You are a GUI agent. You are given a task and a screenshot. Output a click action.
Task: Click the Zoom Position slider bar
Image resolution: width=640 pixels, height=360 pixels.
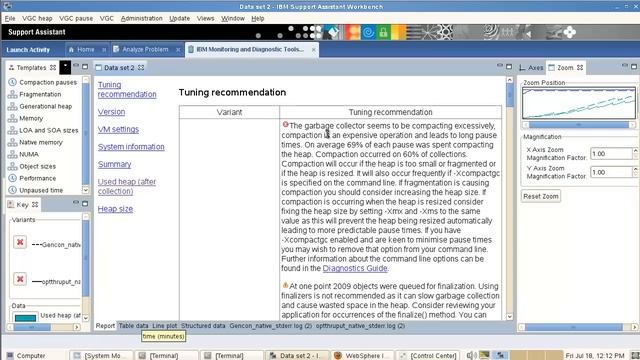[579, 124]
